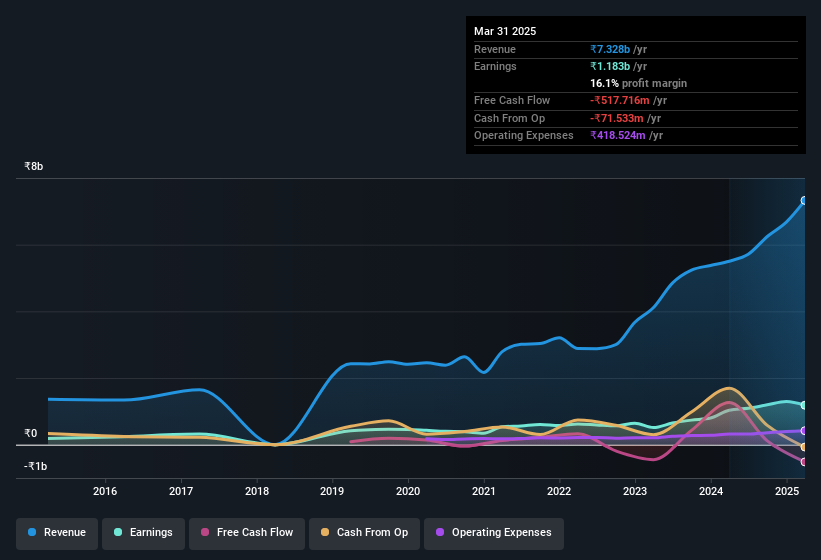Screen dimensions: 821x560
Task: Click the Revenue row label in tooltip
Action: [x=495, y=49]
